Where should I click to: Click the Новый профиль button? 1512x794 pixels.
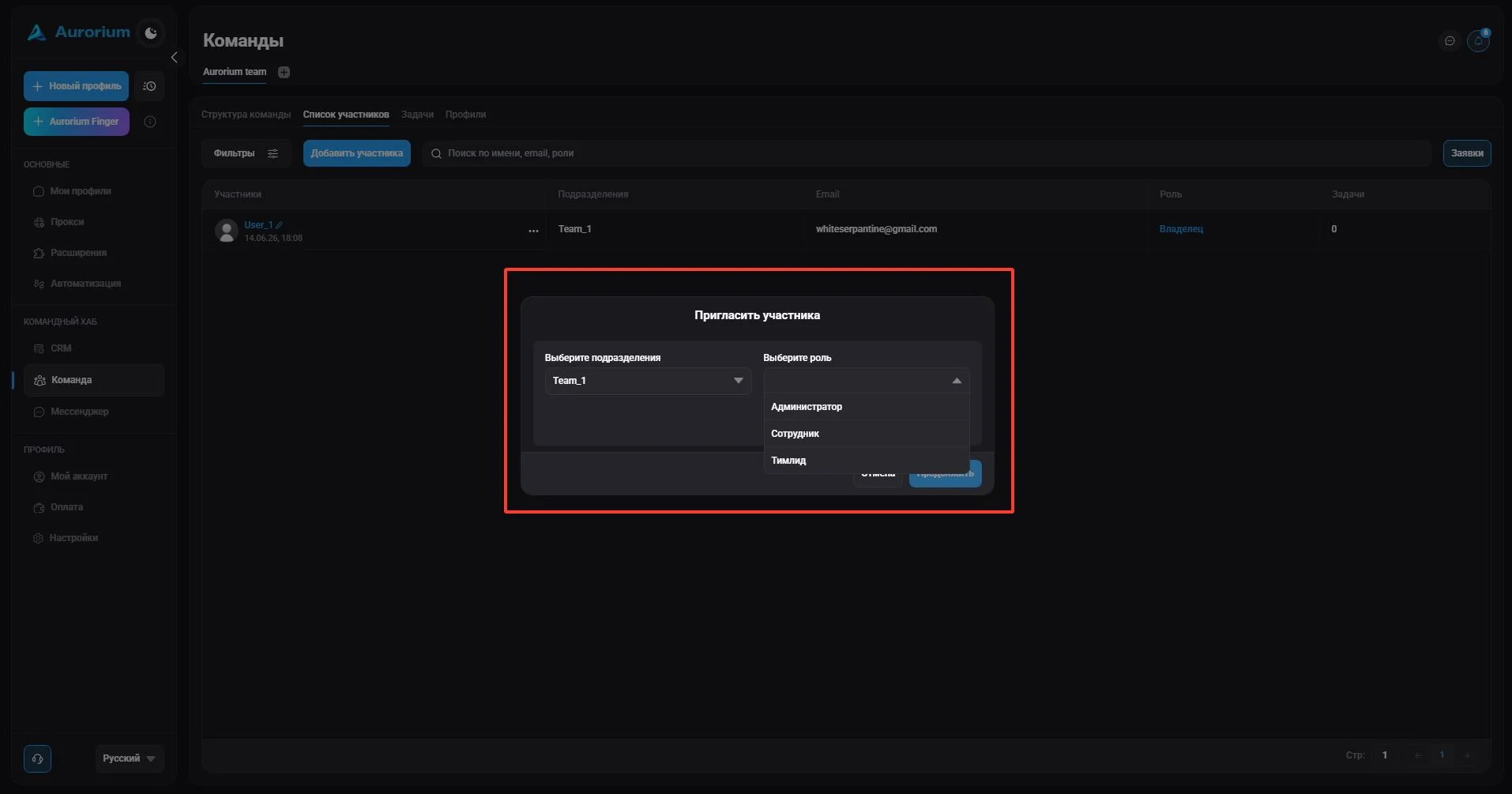click(x=77, y=86)
